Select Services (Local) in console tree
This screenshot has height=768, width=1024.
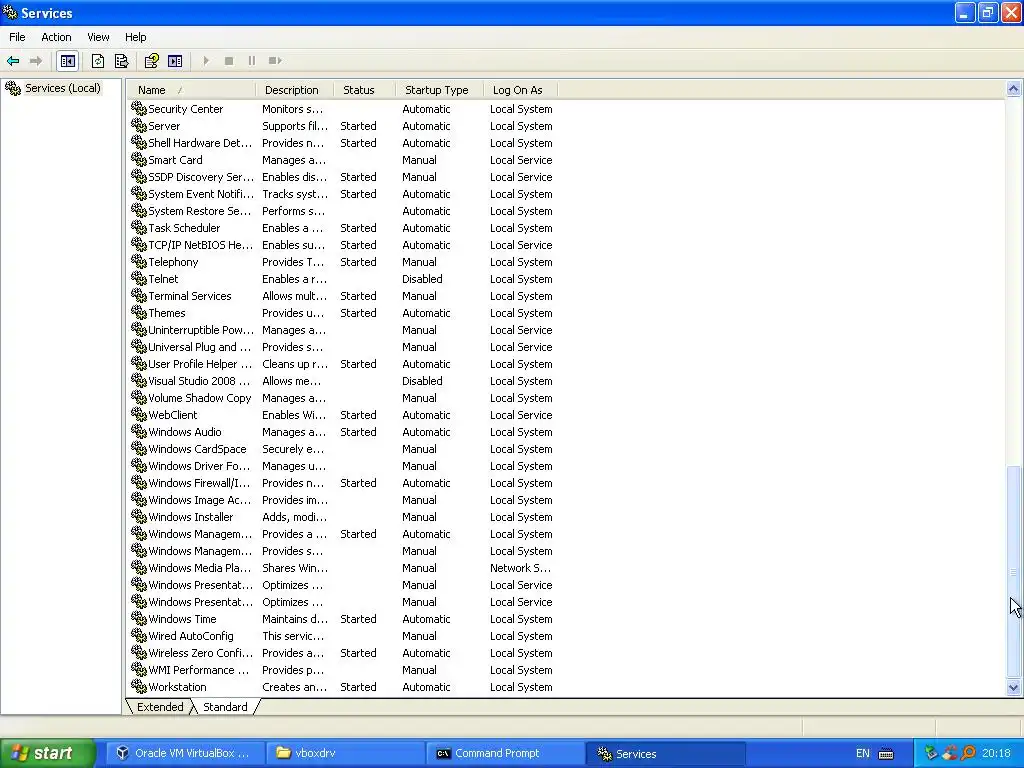[x=63, y=88]
